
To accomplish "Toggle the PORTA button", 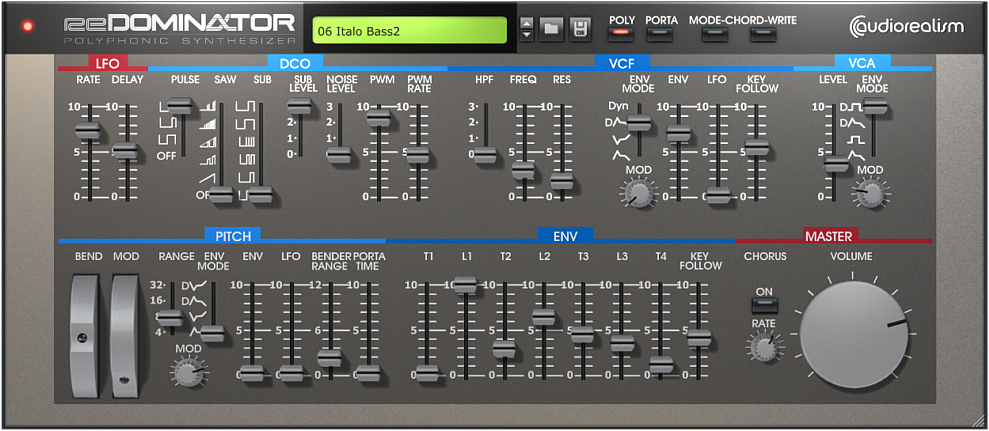I will [x=660, y=33].
